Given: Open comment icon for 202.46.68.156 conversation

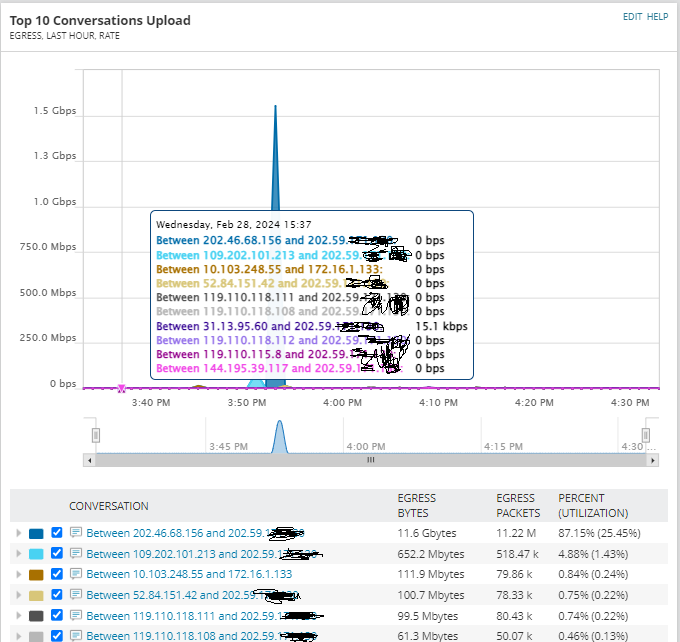Looking at the screenshot, I should click(x=76, y=532).
